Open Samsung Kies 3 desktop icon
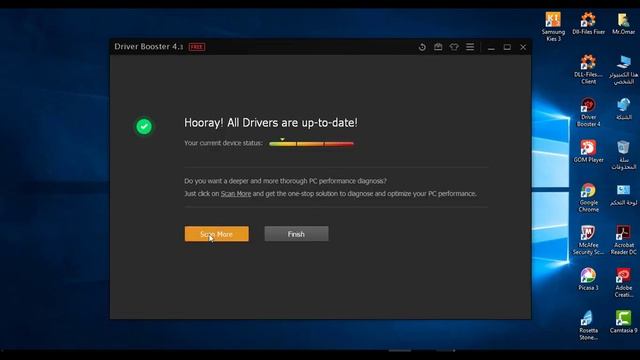 [553, 27]
